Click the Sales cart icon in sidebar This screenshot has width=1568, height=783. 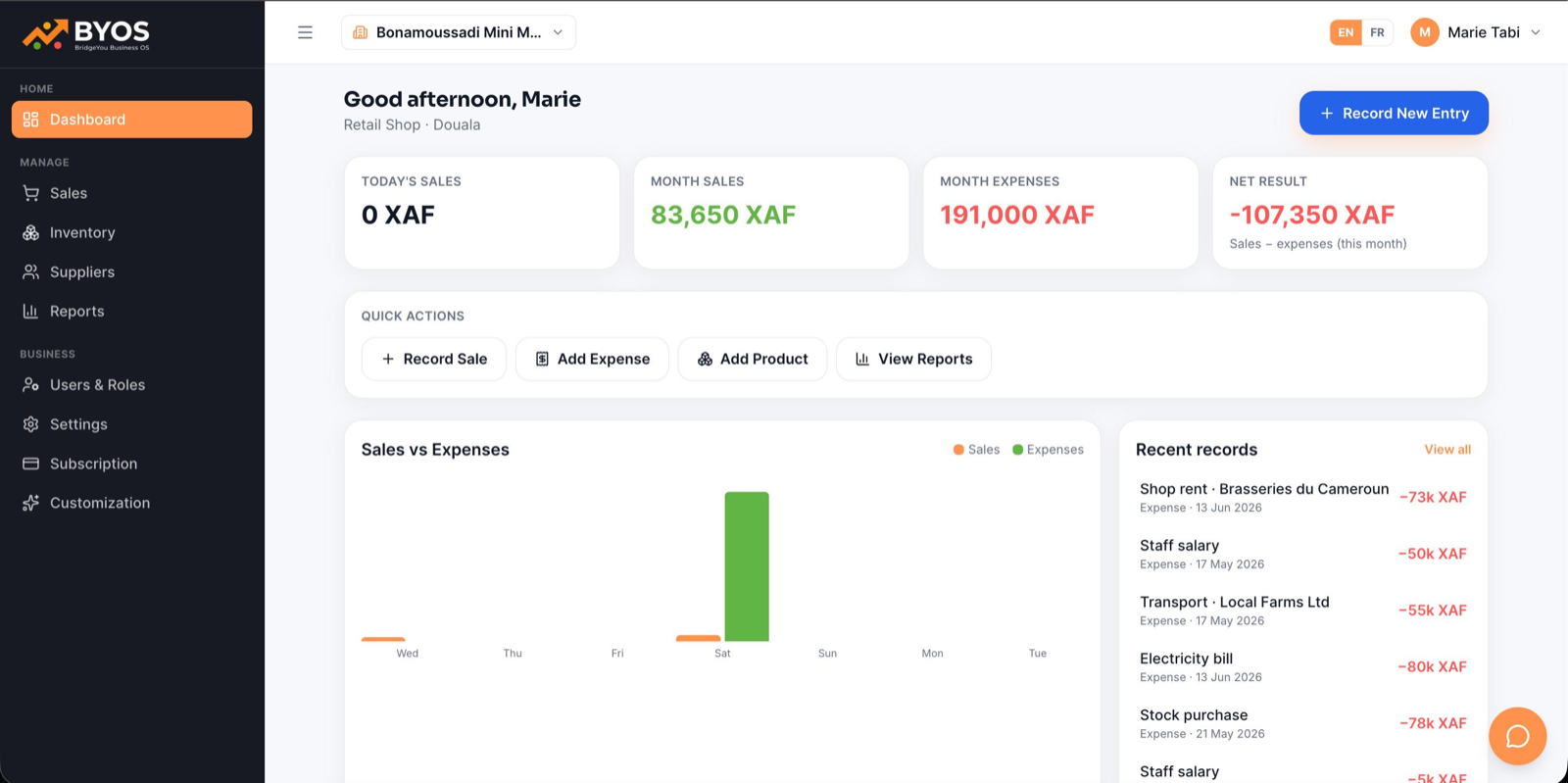[x=31, y=193]
